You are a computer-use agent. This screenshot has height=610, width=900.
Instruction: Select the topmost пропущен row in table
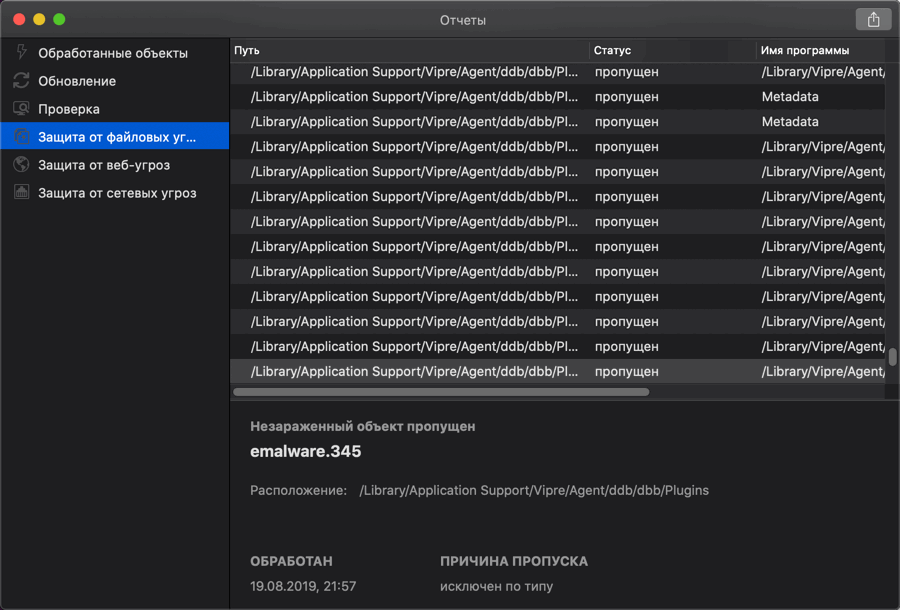557,72
